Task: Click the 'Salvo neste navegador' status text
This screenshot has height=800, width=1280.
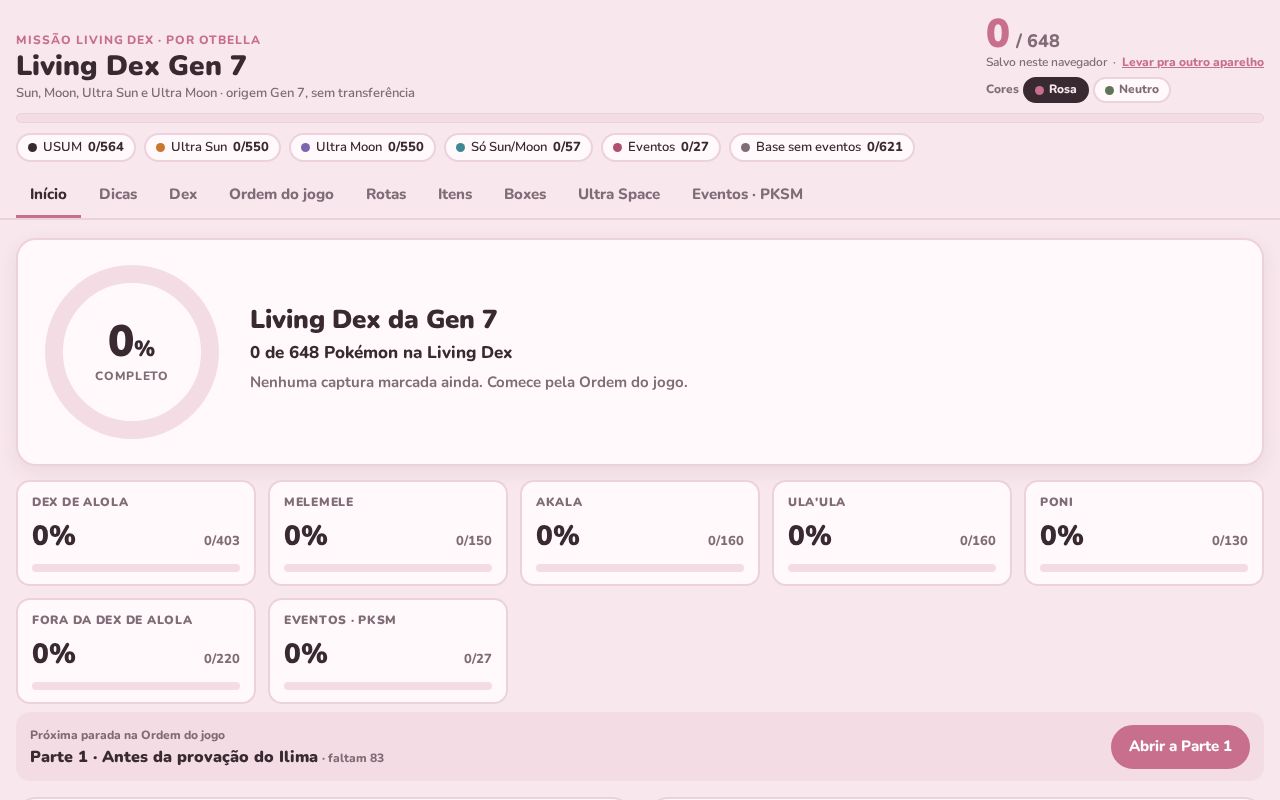Action: click(x=1046, y=62)
